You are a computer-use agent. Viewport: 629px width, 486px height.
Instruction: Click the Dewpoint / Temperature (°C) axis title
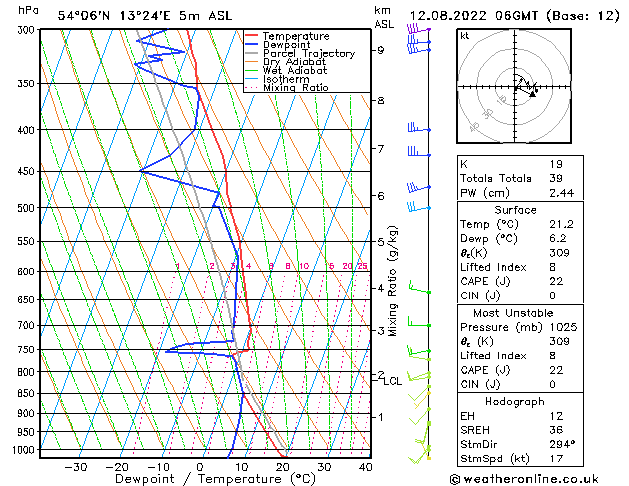coord(215,479)
